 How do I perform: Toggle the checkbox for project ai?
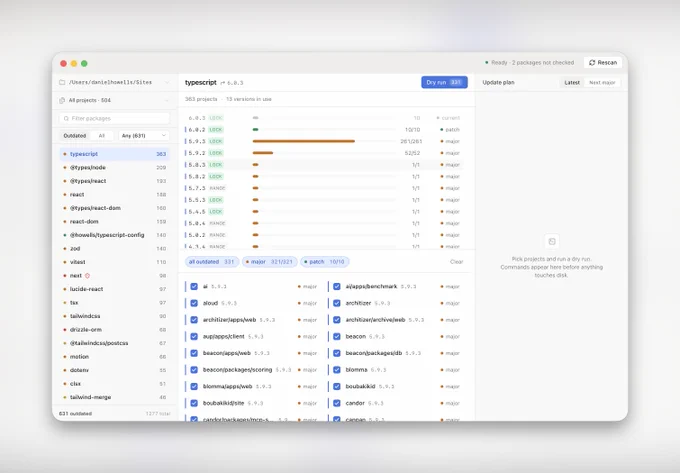[x=194, y=287]
